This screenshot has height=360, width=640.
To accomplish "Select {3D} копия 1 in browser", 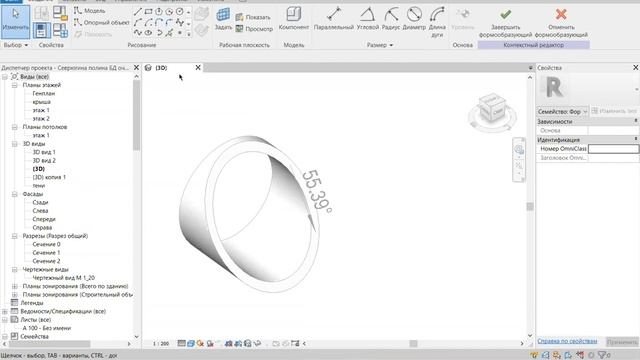I will [x=49, y=178].
